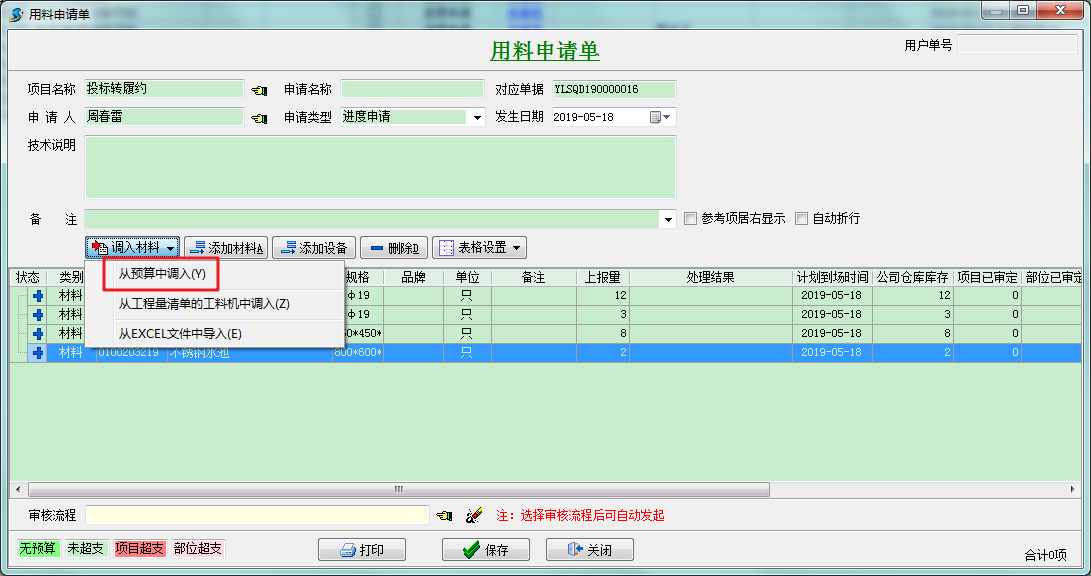Click the 保存 button
1091x576 pixels.
pyautogui.click(x=486, y=548)
